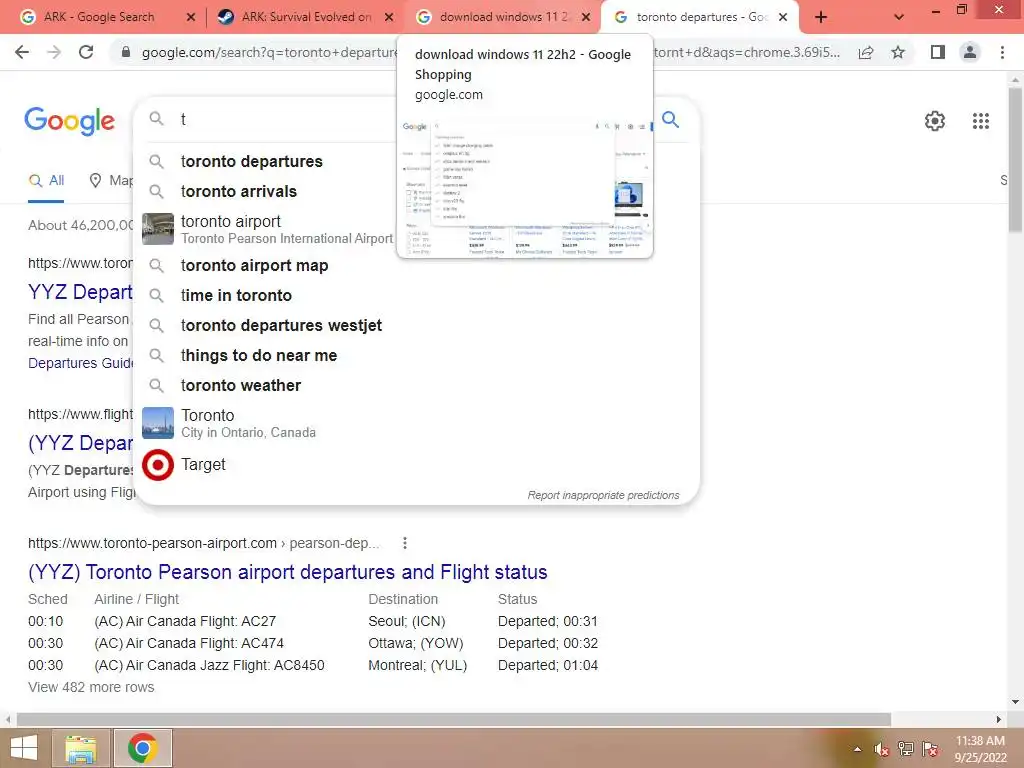Click in the Google search input field
The width and height of the screenshot is (1024, 768).
pos(287,120)
